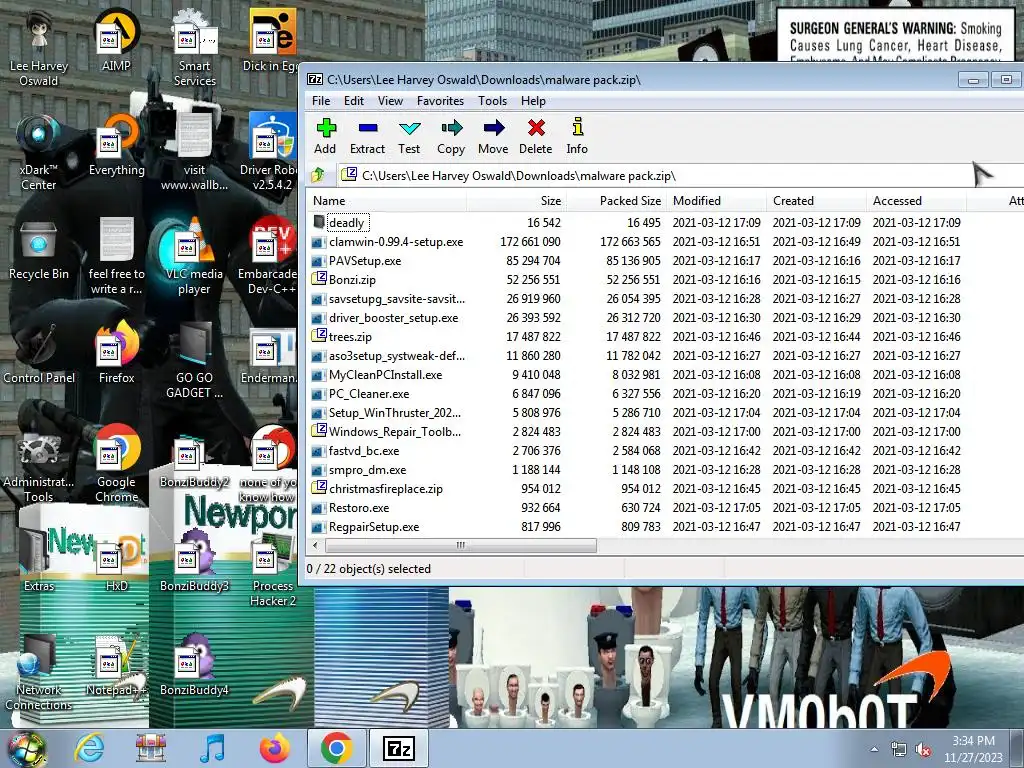Image resolution: width=1024 pixels, height=768 pixels.
Task: Run the Test archive tool
Action: tap(409, 136)
